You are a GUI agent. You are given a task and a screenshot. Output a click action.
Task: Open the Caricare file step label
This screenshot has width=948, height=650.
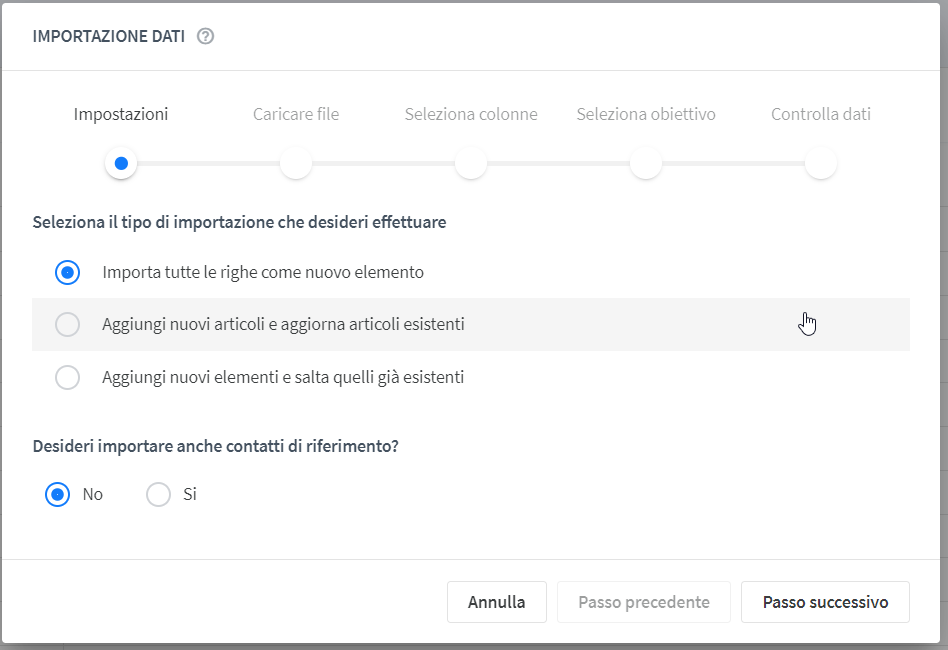296,114
